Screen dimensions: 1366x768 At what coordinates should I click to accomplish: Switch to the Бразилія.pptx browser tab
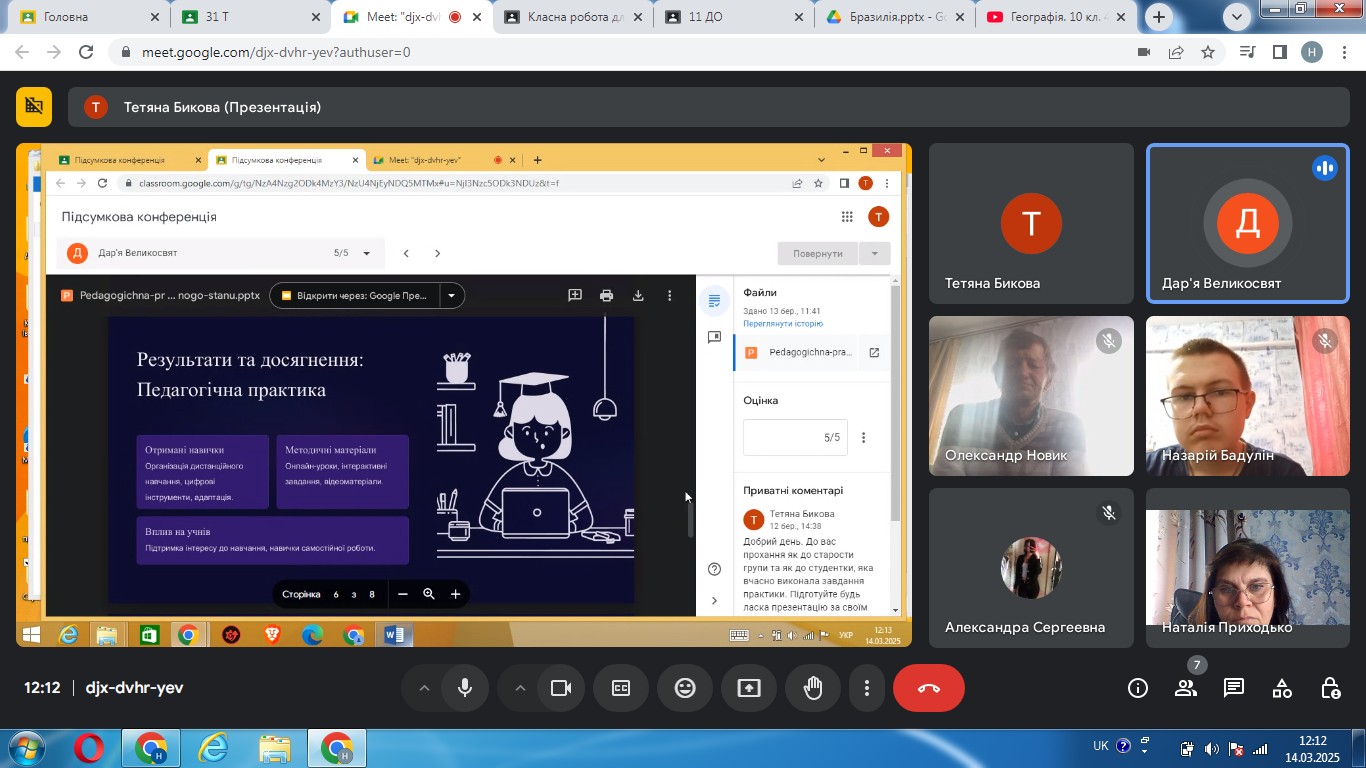(x=888, y=17)
